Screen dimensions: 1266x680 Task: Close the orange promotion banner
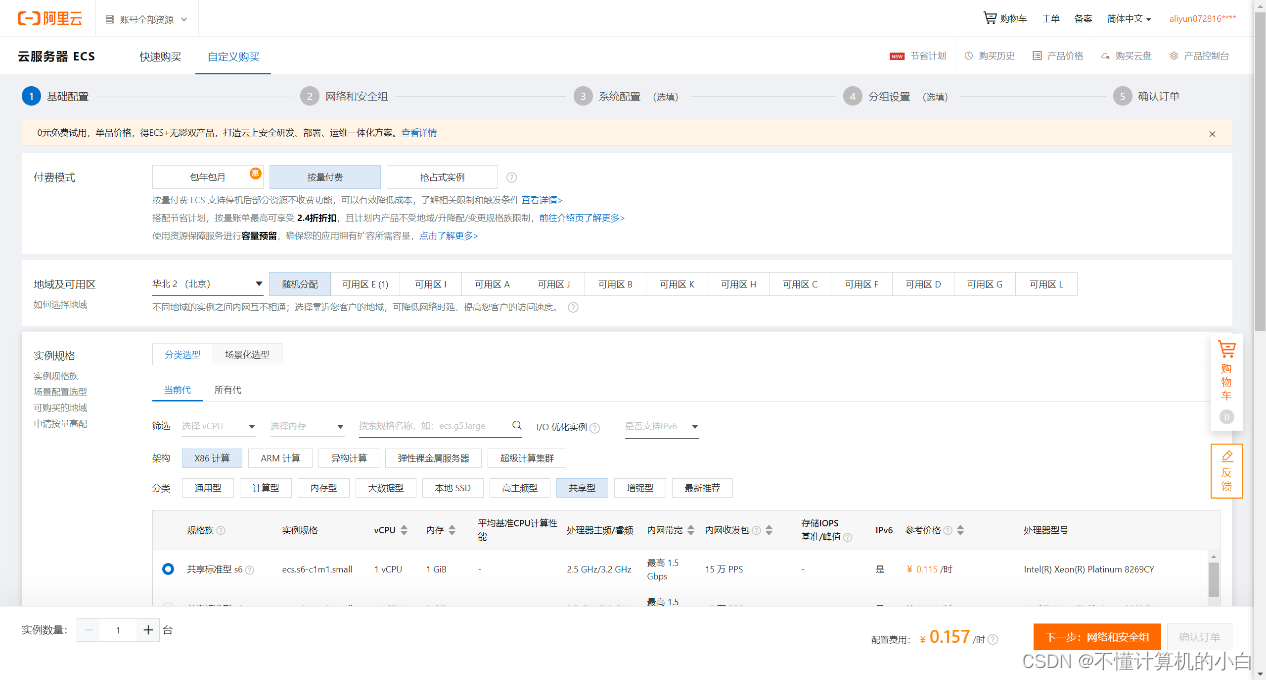point(1212,133)
